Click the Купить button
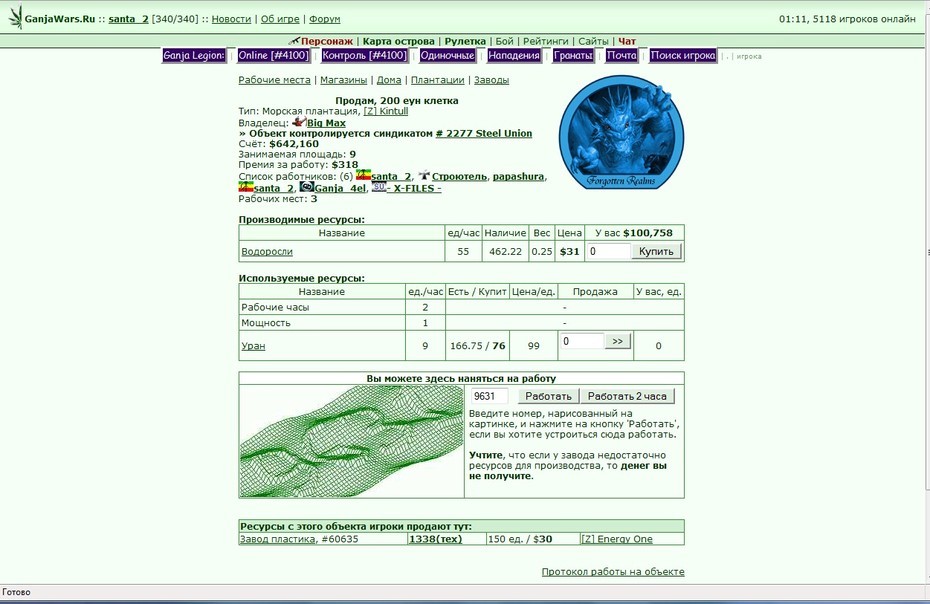Screen dimensions: 930x604 pyautogui.click(x=656, y=251)
